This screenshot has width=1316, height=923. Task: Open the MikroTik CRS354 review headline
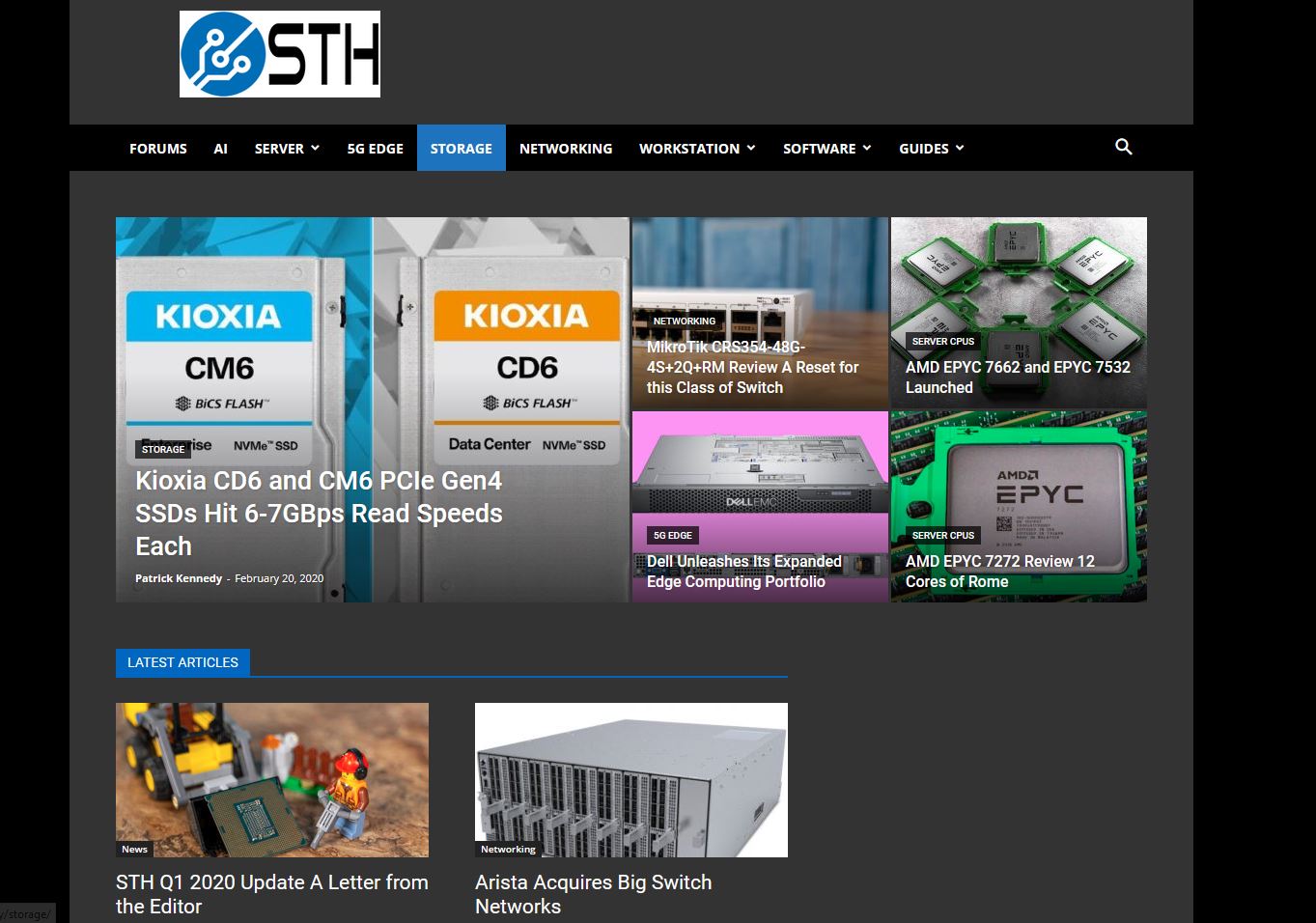click(x=753, y=367)
